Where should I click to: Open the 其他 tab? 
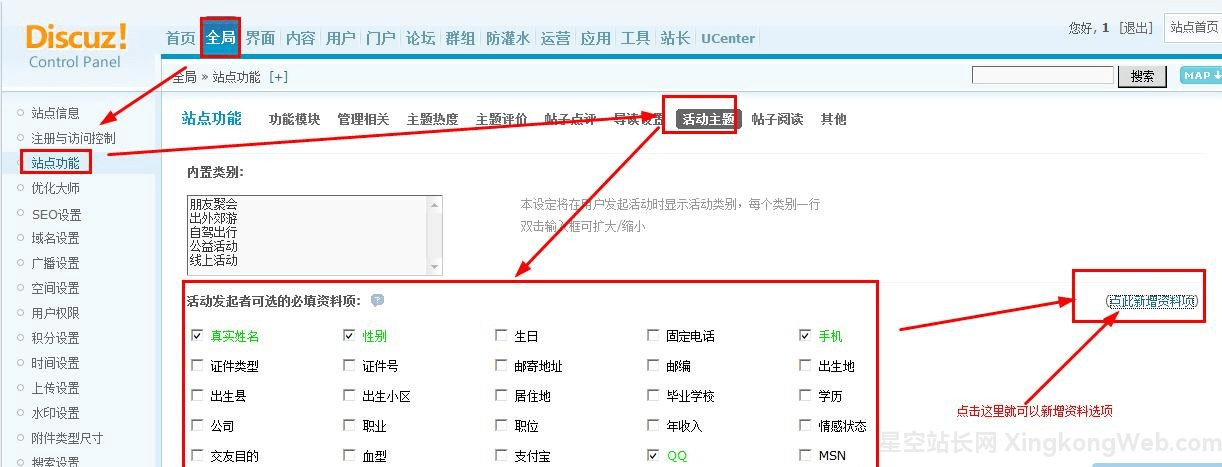pyautogui.click(x=833, y=119)
